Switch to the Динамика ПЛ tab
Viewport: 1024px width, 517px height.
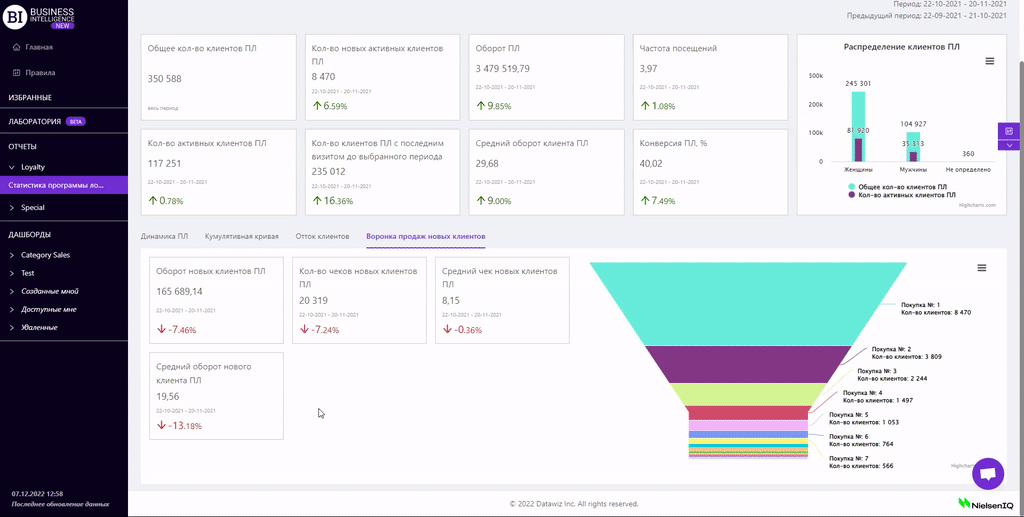164,236
